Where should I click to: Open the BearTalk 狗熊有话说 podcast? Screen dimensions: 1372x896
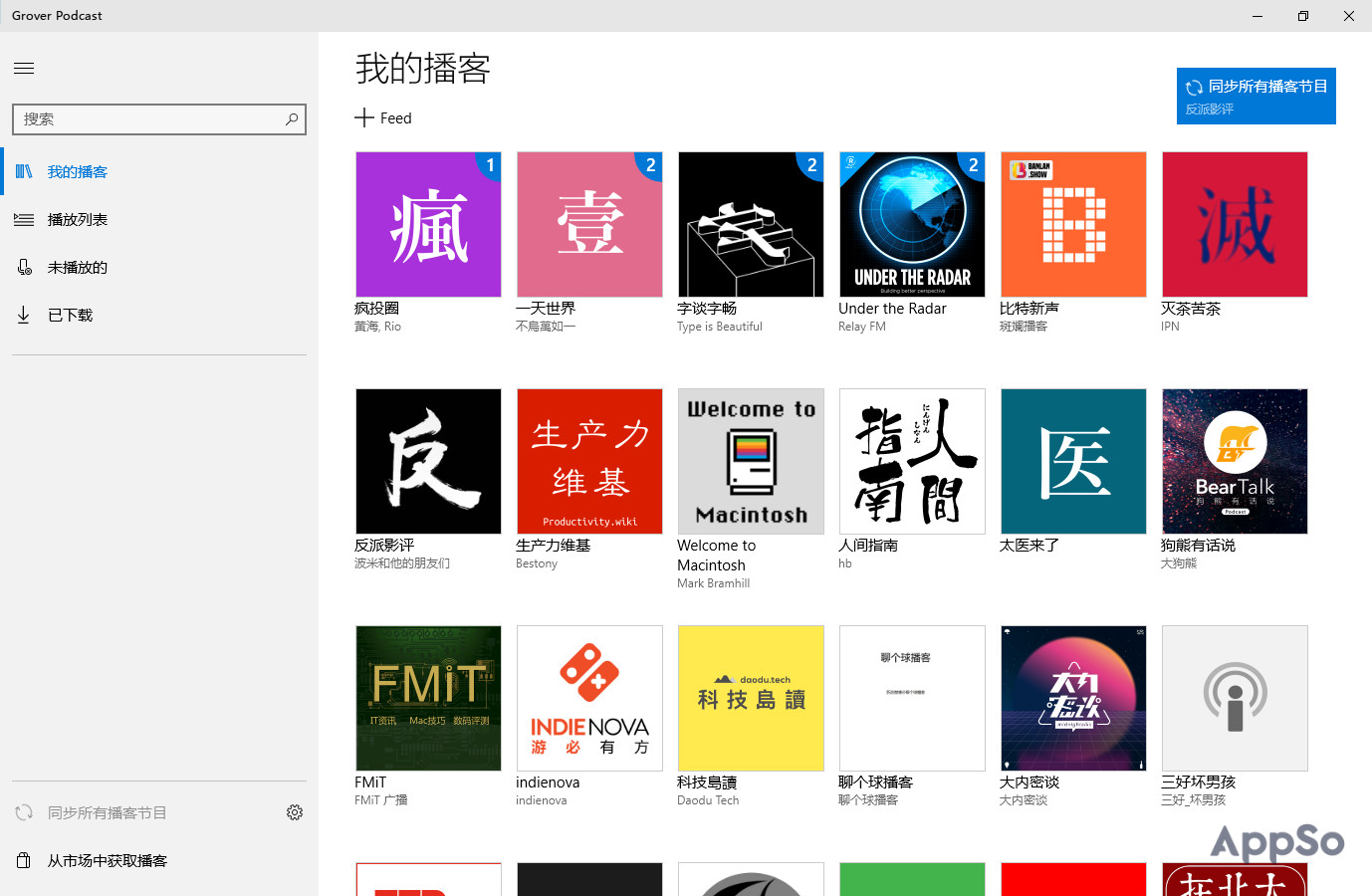click(1235, 461)
